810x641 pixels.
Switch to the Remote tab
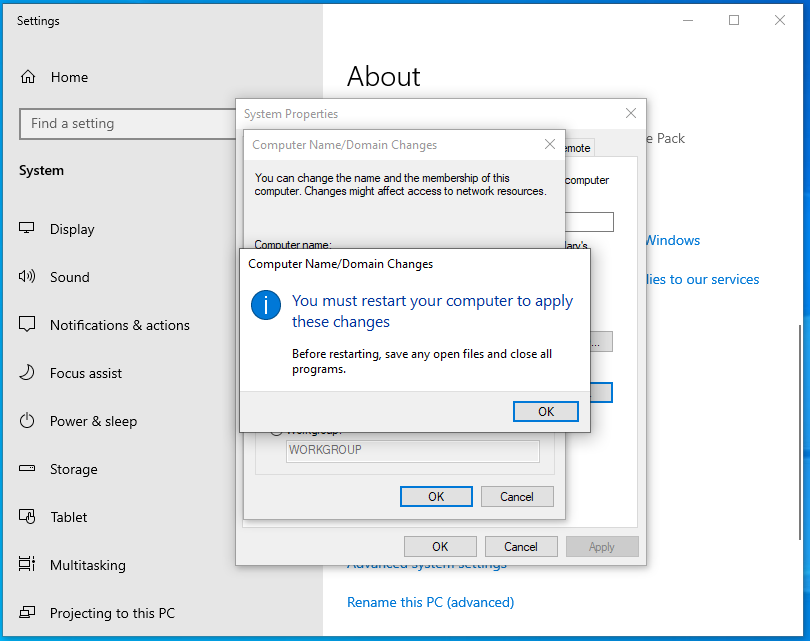(x=577, y=148)
